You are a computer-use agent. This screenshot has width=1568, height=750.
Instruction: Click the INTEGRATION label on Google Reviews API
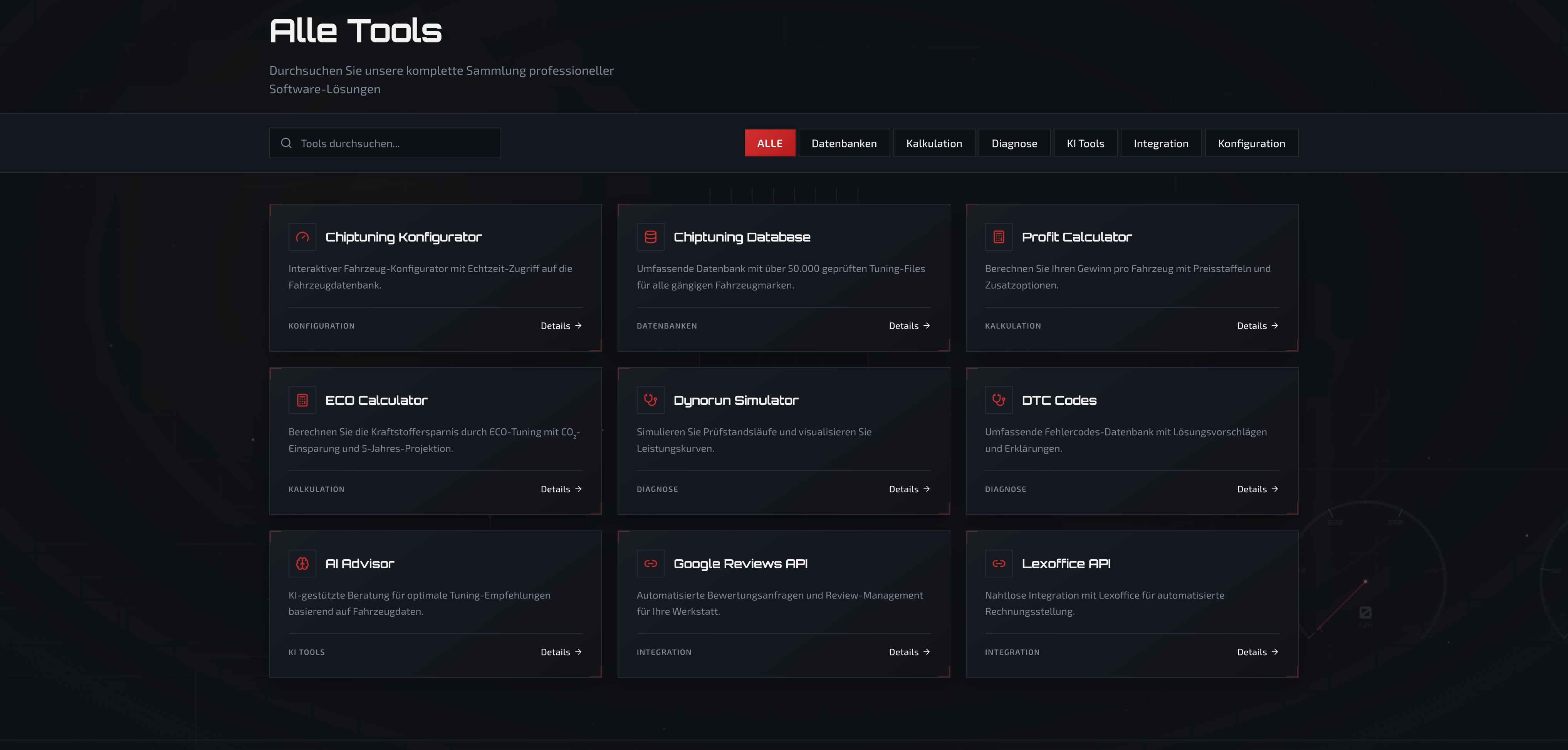[x=664, y=652]
